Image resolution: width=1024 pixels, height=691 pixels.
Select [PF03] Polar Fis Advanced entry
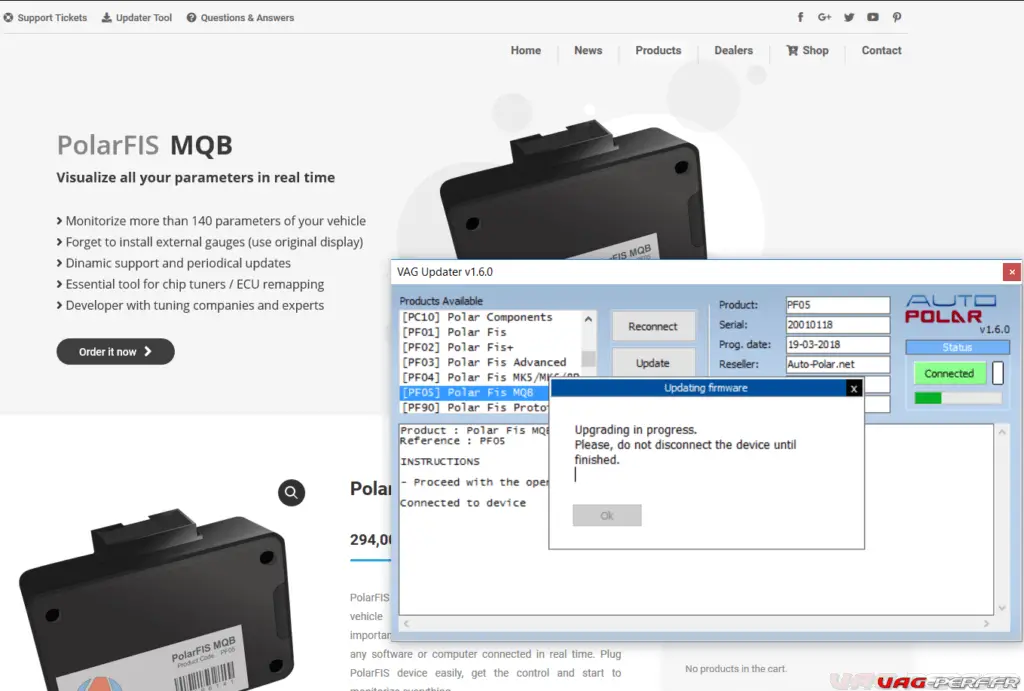[x=490, y=362]
